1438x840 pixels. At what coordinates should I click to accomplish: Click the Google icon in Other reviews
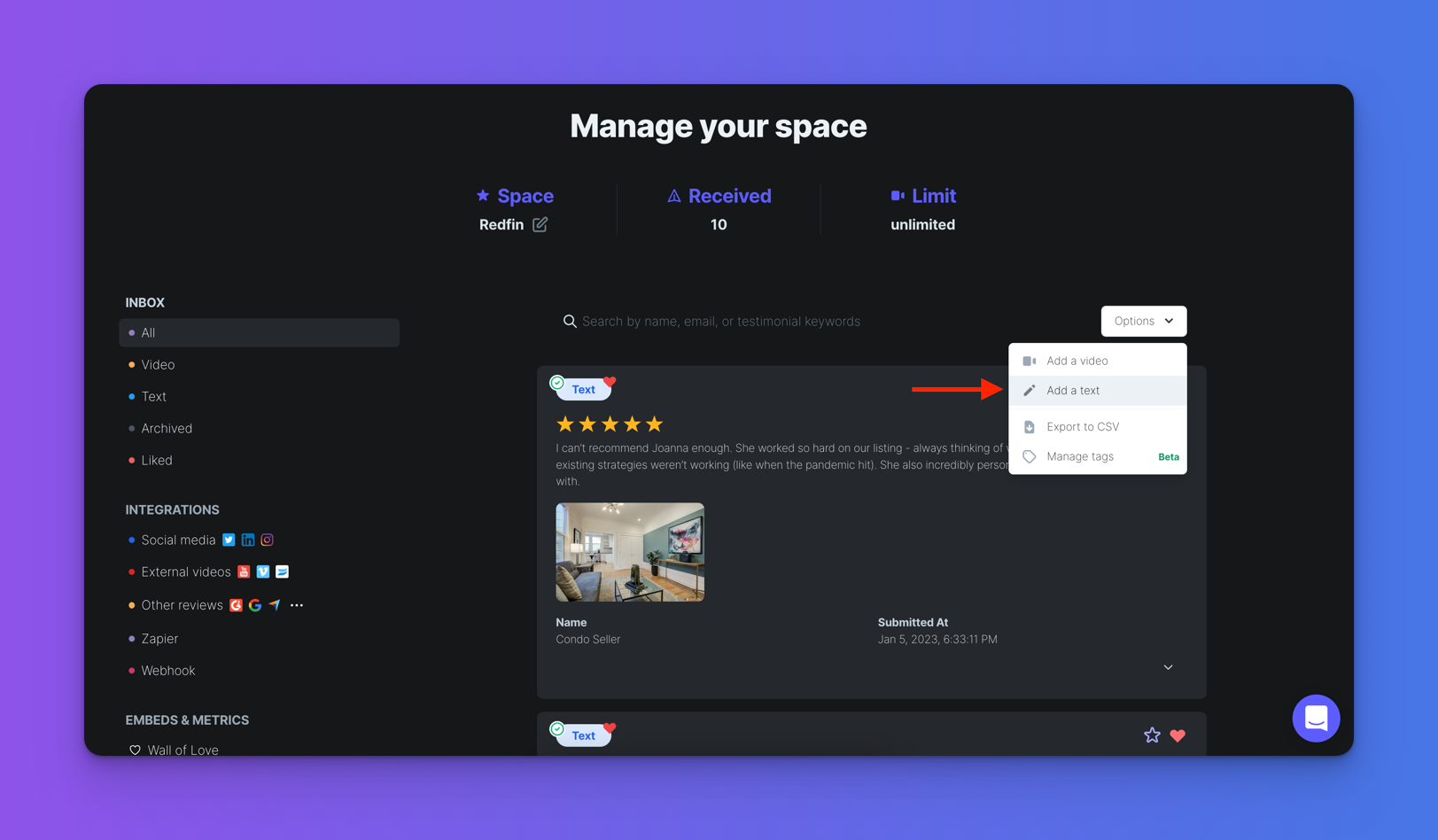255,605
